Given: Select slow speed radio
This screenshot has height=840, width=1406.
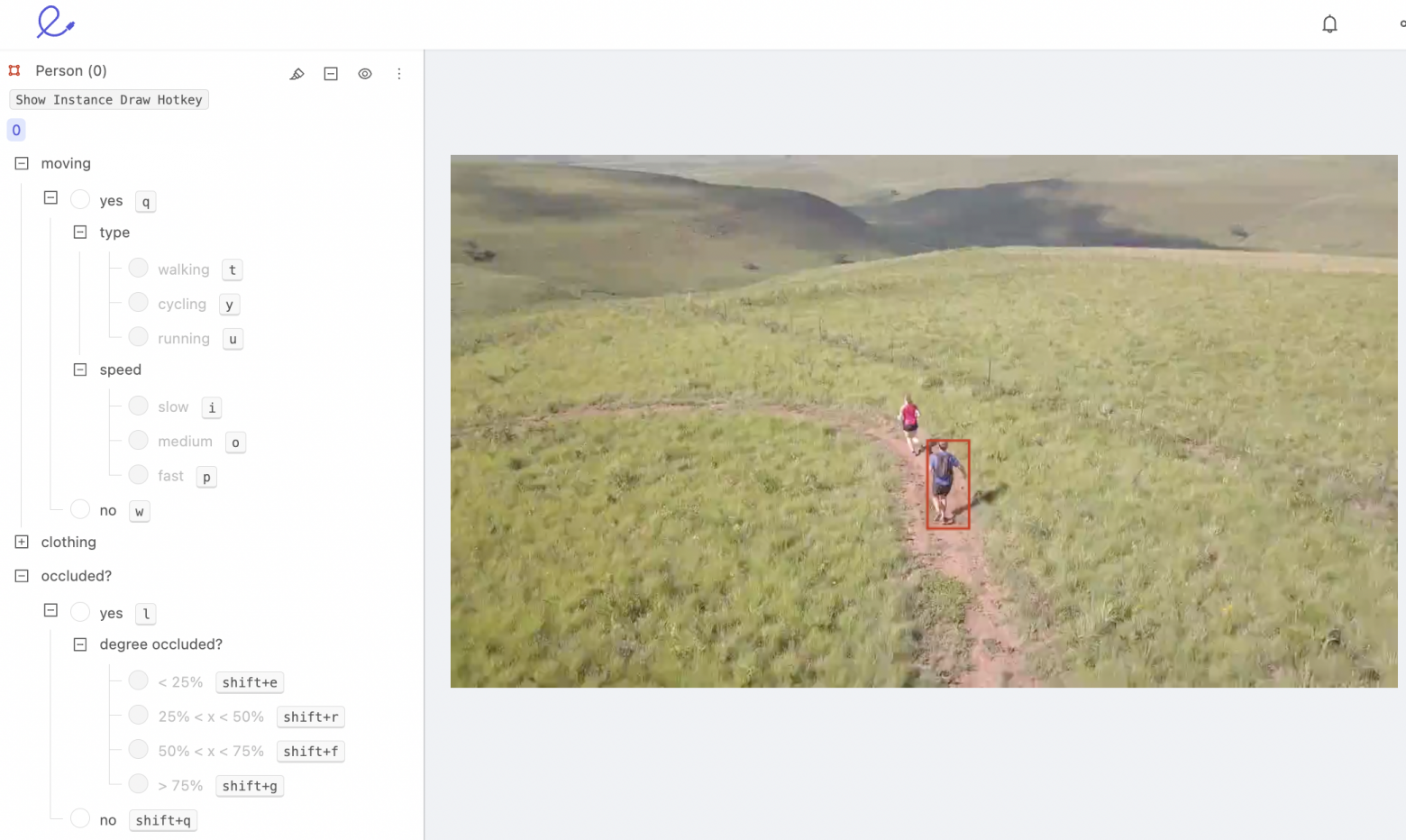Looking at the screenshot, I should [138, 406].
